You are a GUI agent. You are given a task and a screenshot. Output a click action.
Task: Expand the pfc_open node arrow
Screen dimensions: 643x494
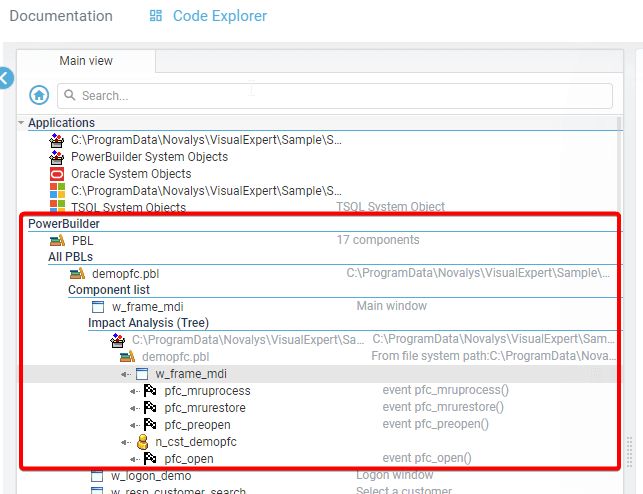tap(134, 460)
